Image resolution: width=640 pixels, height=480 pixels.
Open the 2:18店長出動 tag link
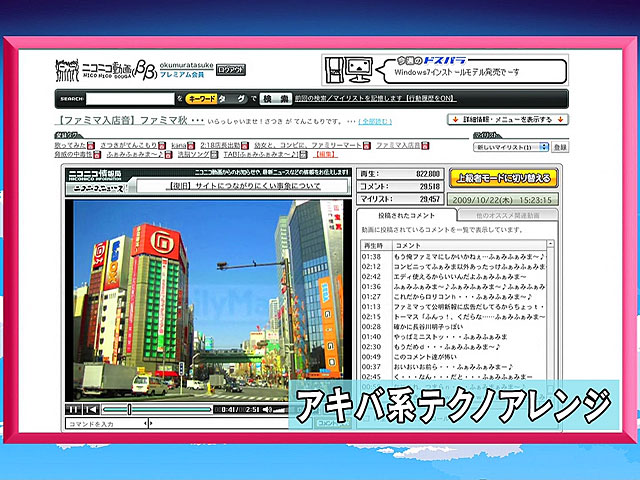220,145
